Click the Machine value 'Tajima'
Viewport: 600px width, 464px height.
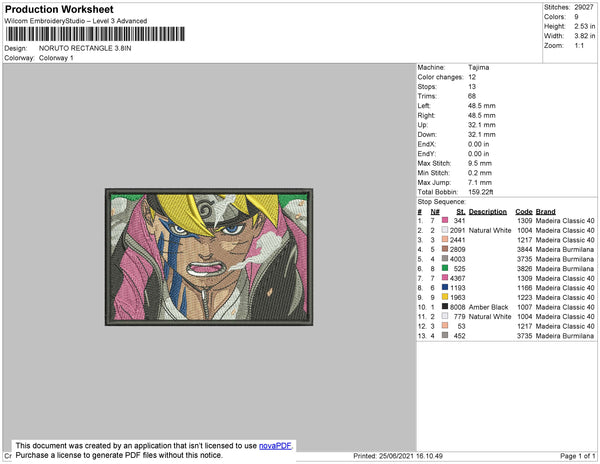478,67
